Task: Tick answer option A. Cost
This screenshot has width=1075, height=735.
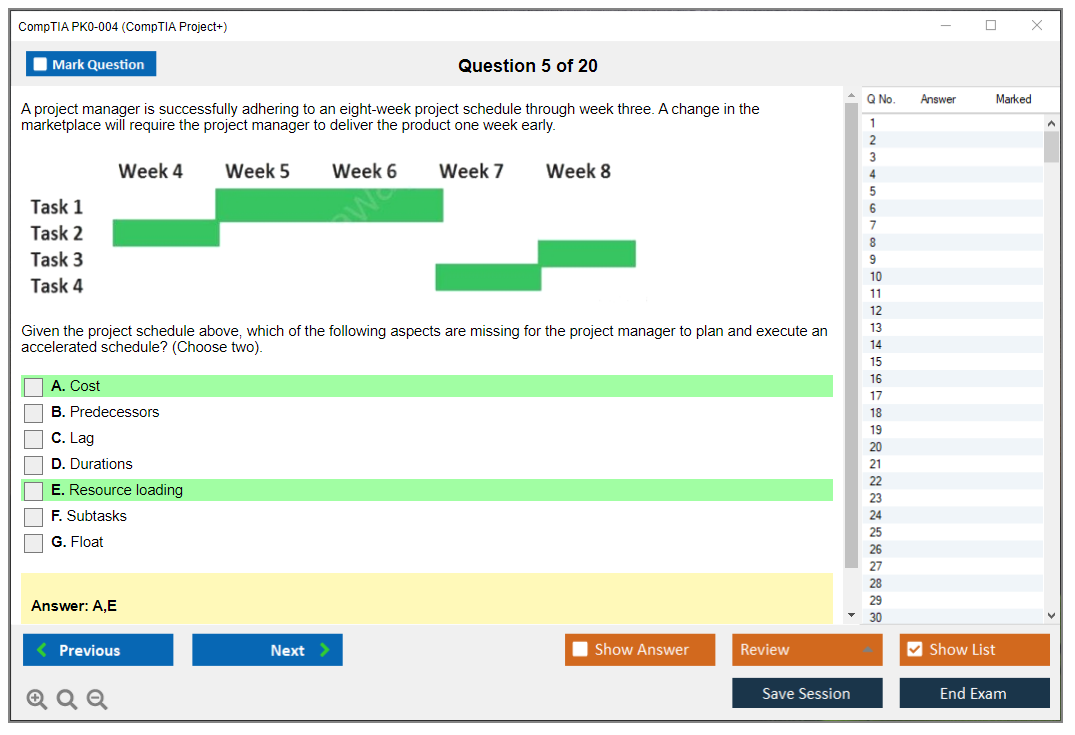Action: click(34, 387)
